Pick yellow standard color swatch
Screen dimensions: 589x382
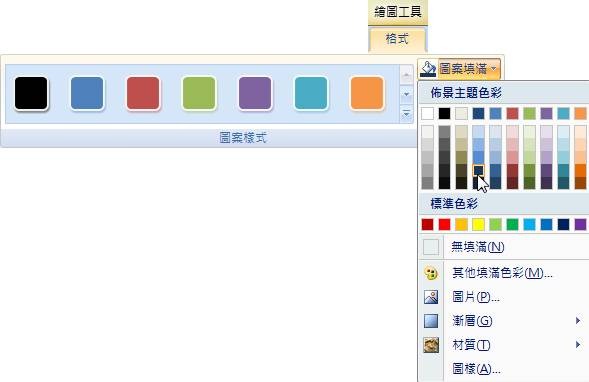(x=478, y=225)
